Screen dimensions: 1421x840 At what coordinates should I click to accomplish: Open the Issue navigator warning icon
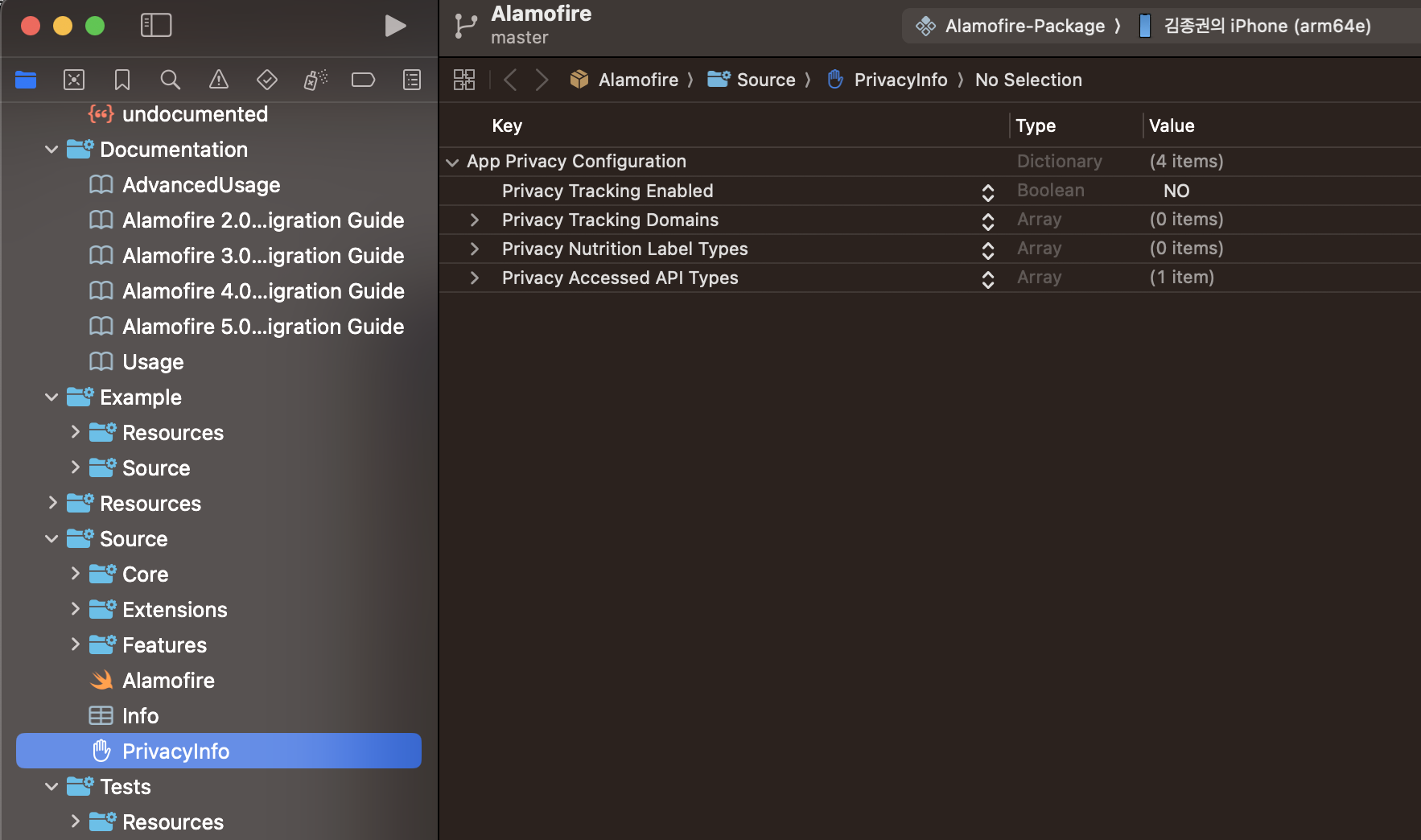pos(219,80)
